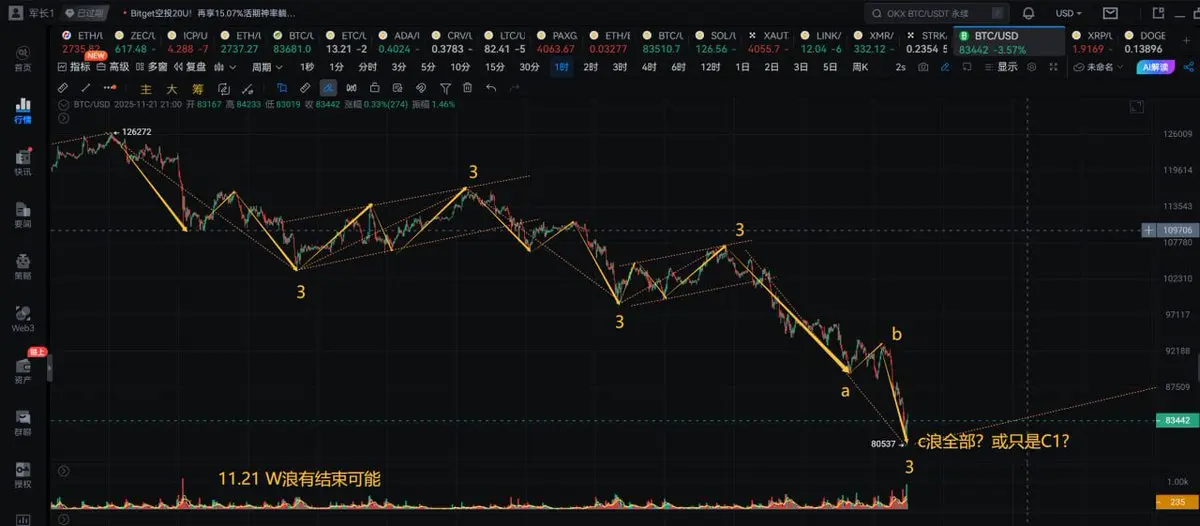Image resolution: width=1200 pixels, height=526 pixels.
Task: Select the 1时 timeframe tab
Action: [x=564, y=66]
